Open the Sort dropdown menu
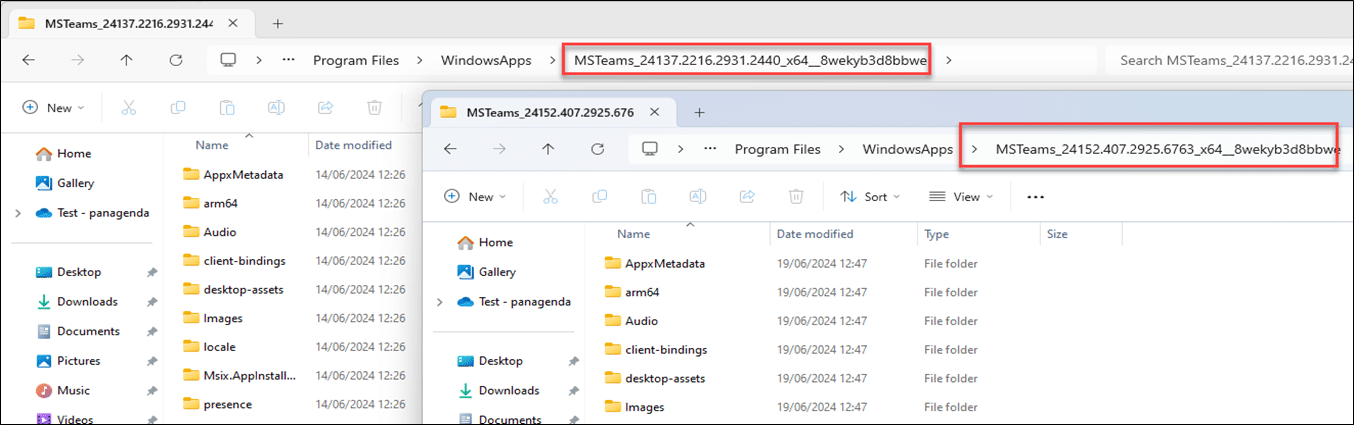Screen dimensions: 1354x425 coord(869,197)
